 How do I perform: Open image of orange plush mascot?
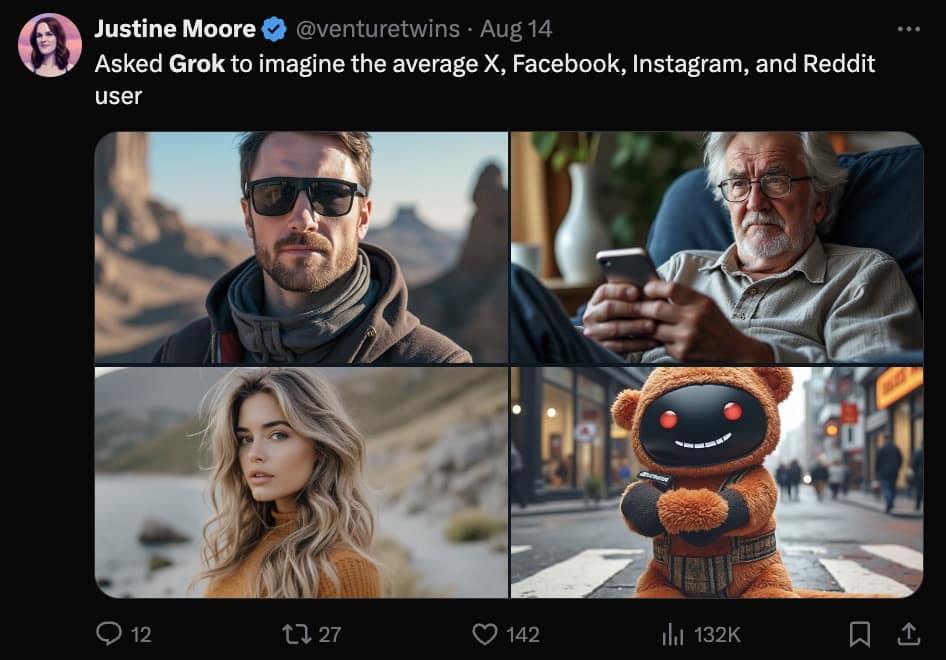[716, 482]
